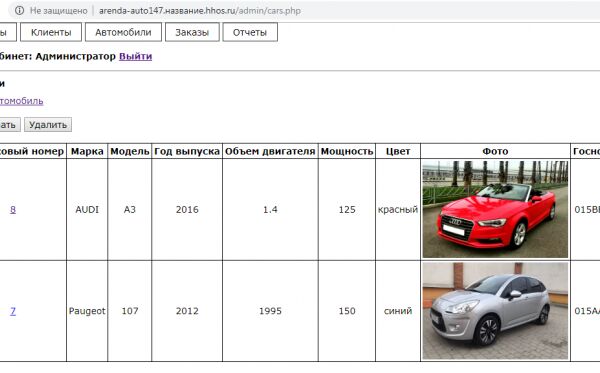The height and width of the screenshot is (373, 600).
Task: Select the 2012 year cell
Action: tap(187, 311)
